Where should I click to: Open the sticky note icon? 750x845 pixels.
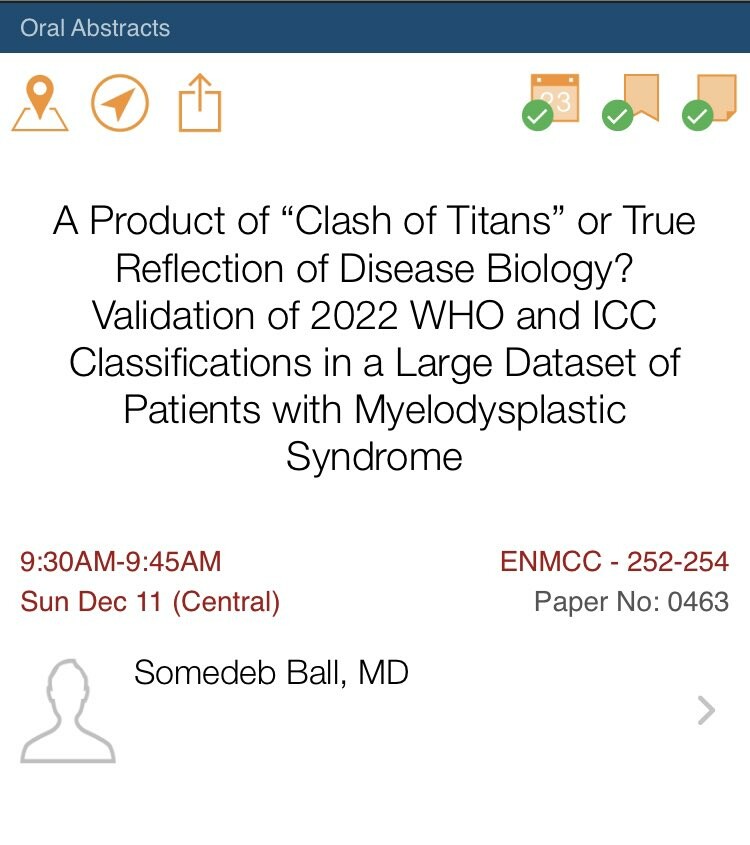[x=715, y=96]
